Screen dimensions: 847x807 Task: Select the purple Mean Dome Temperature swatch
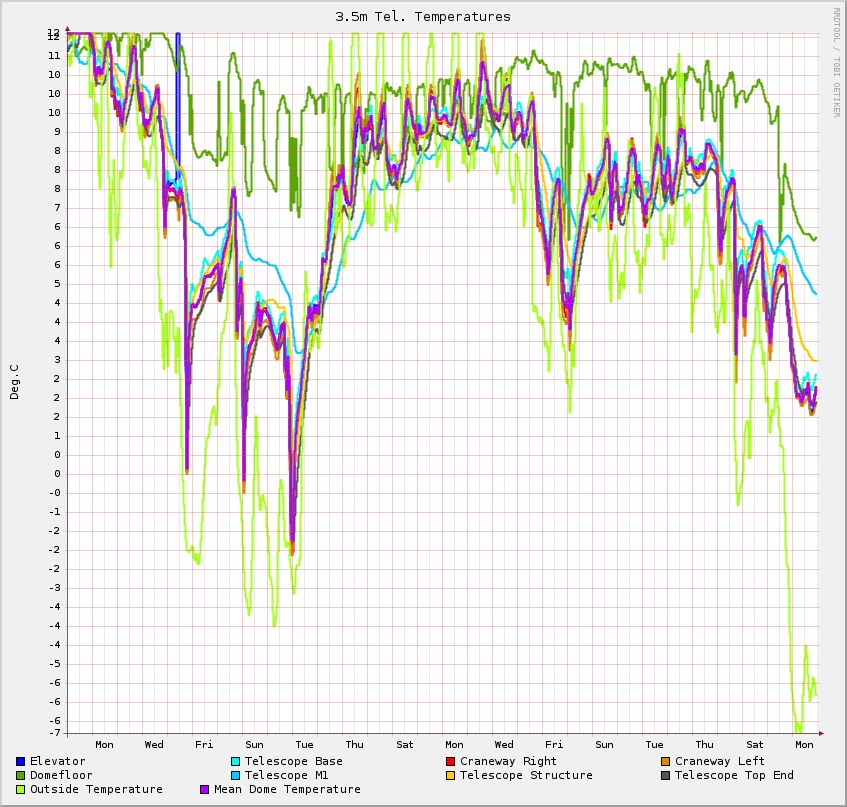205,790
